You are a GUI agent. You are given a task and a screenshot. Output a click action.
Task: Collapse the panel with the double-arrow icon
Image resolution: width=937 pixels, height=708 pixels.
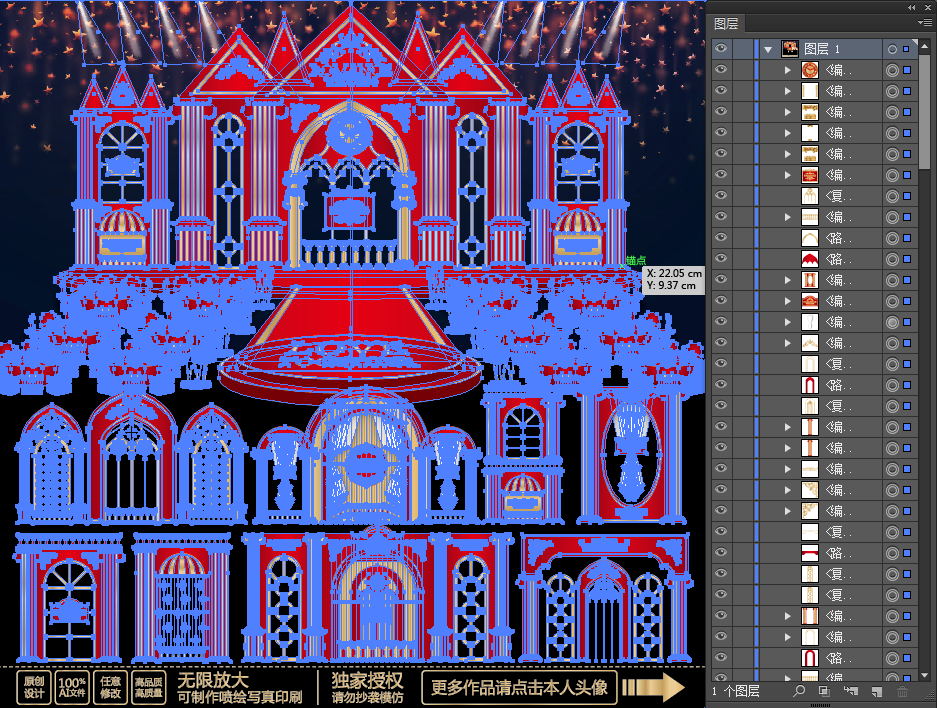point(911,7)
